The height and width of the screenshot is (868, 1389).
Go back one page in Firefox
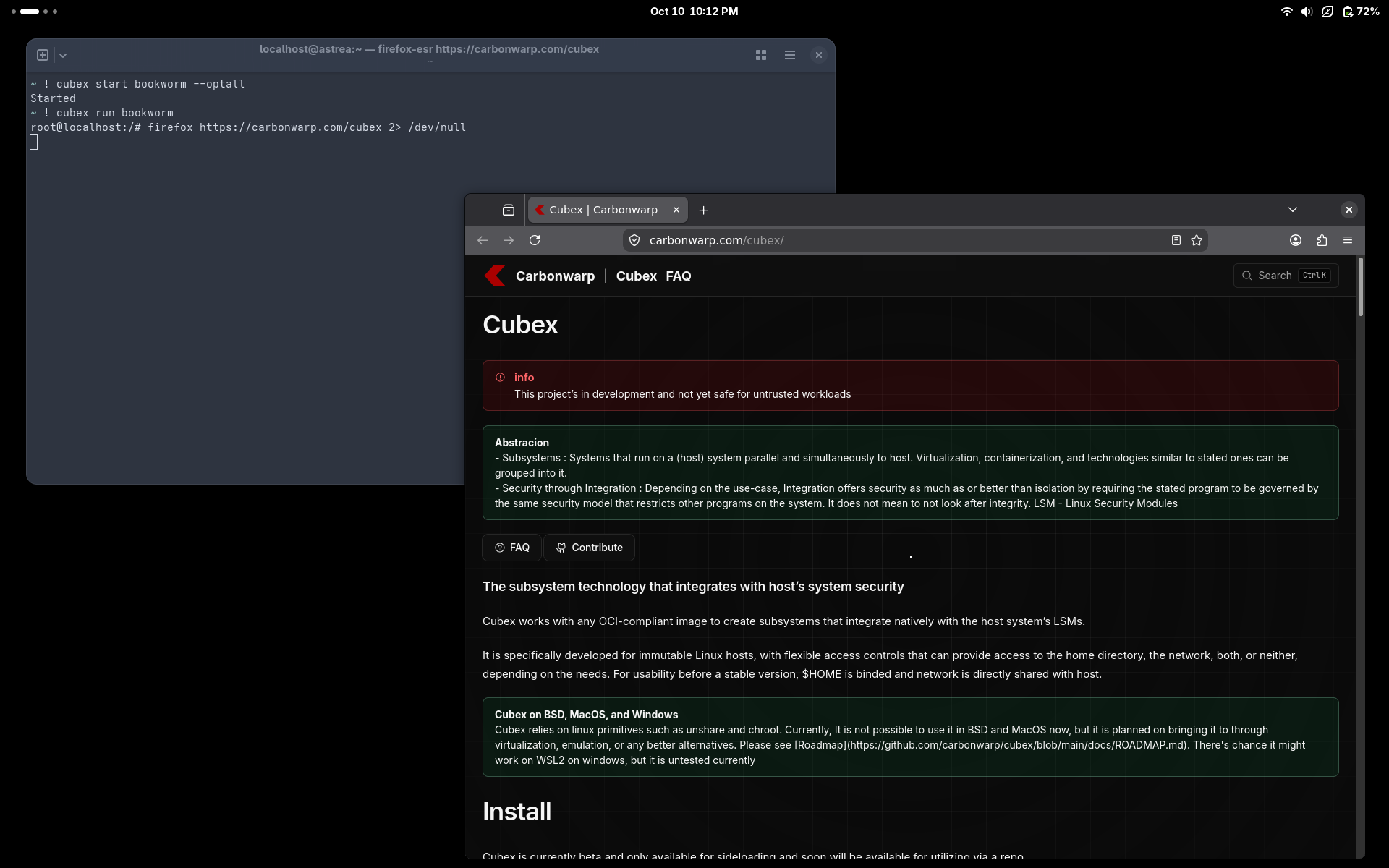[483, 240]
